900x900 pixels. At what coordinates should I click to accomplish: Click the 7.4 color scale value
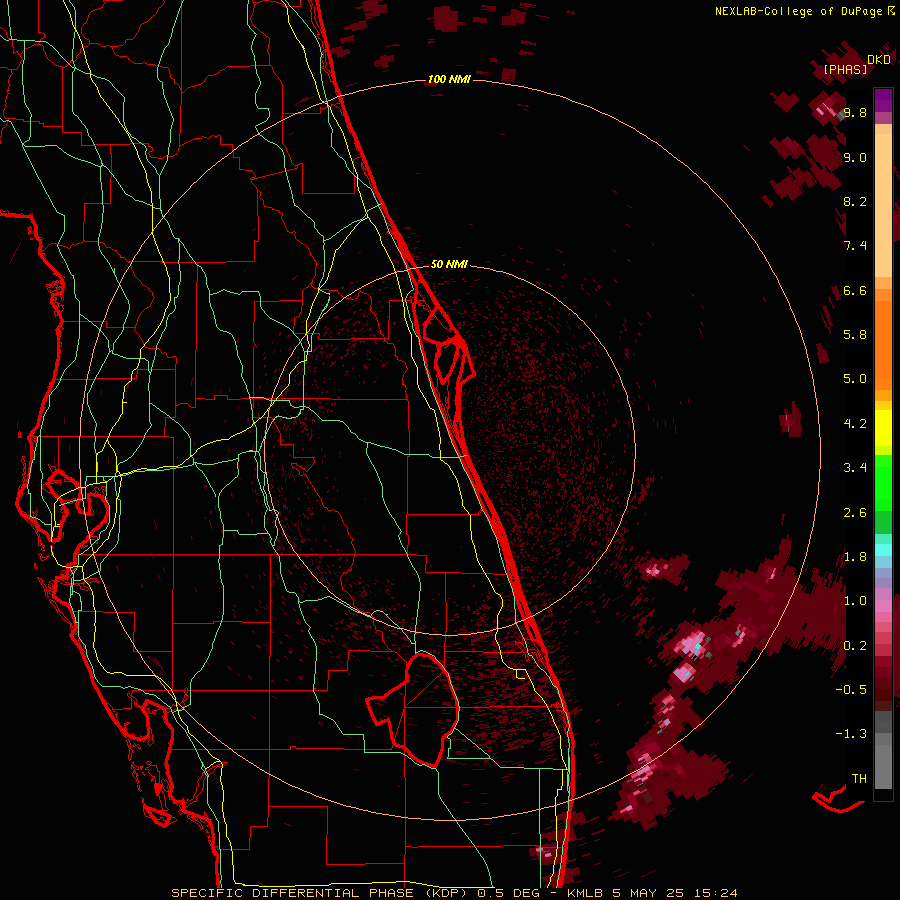[855, 246]
